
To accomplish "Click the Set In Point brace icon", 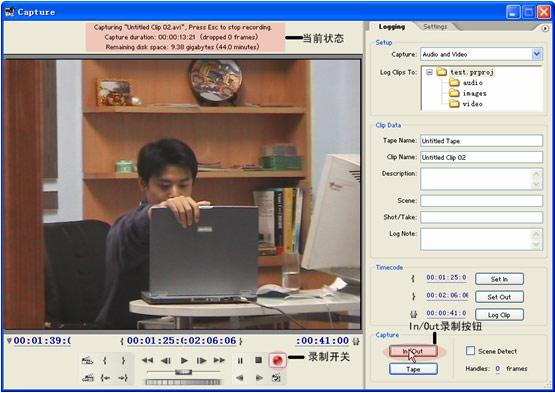I will point(105,360).
